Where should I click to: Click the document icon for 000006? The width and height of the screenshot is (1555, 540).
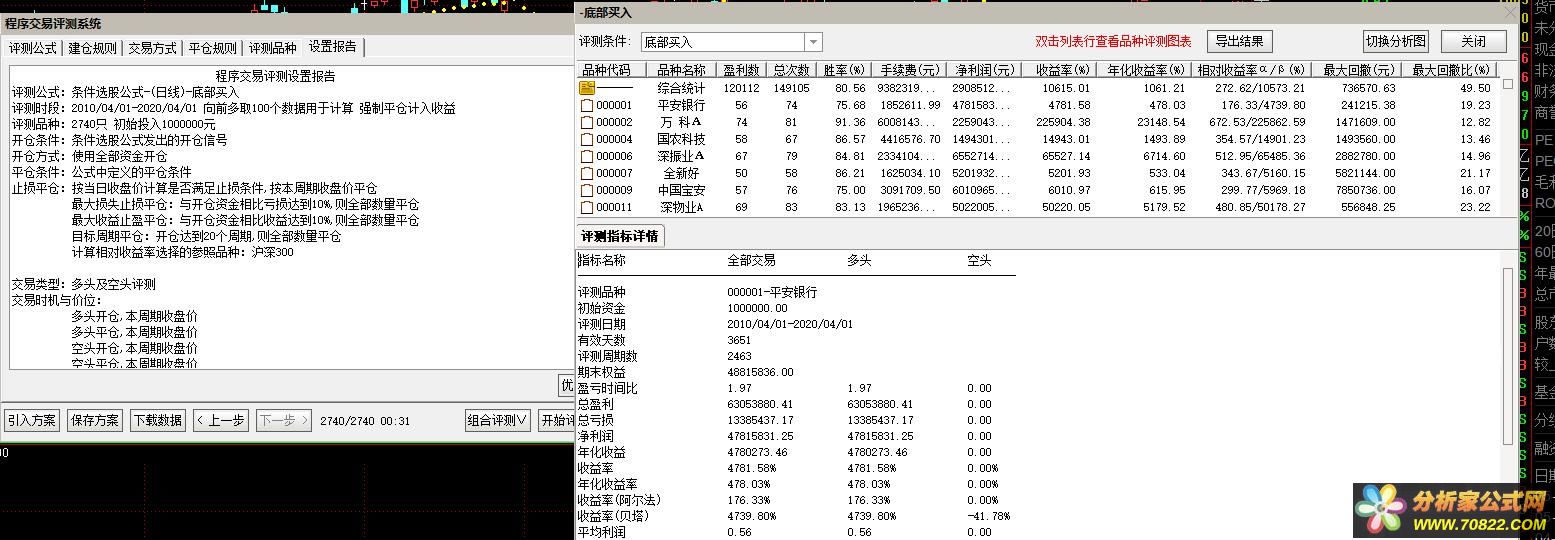[587, 156]
